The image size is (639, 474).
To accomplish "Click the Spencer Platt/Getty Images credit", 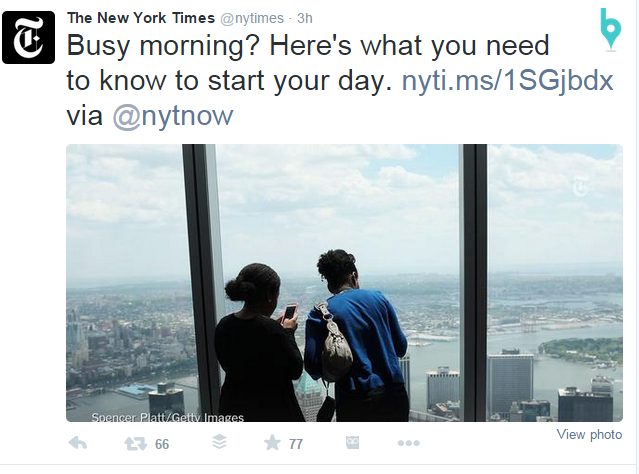I will tap(167, 418).
